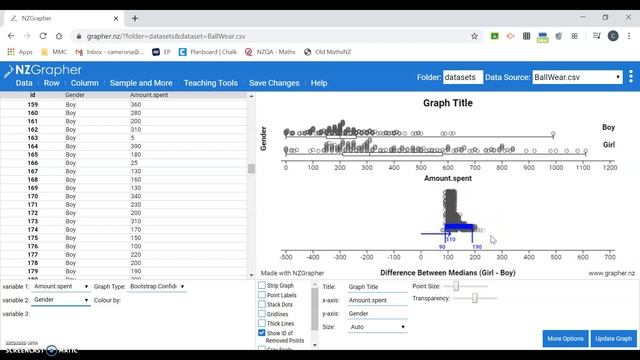Click the data table scrollbar thumb
Viewport: 640px width, 360px height.
point(251,169)
